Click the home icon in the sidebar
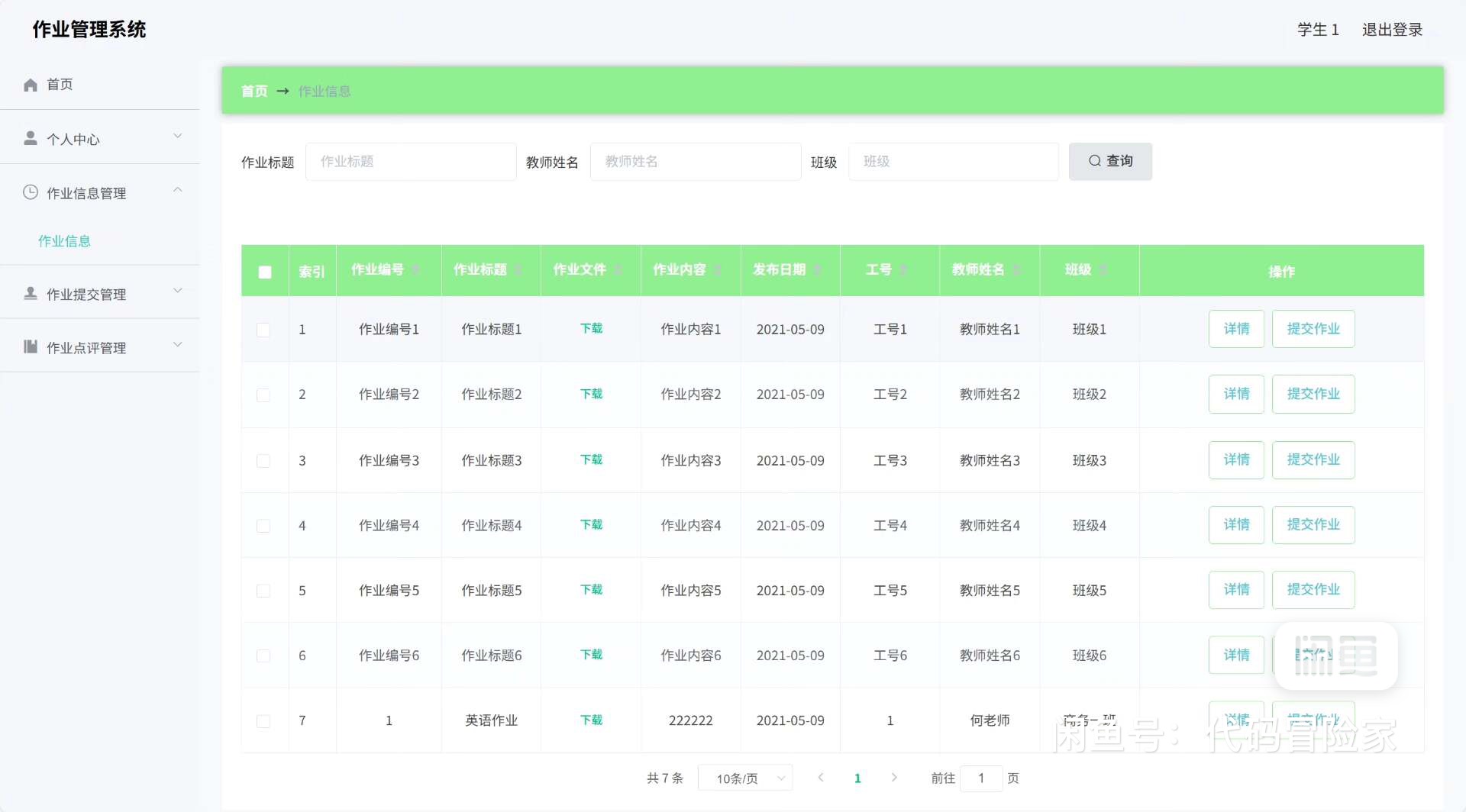The image size is (1466, 812). click(31, 85)
